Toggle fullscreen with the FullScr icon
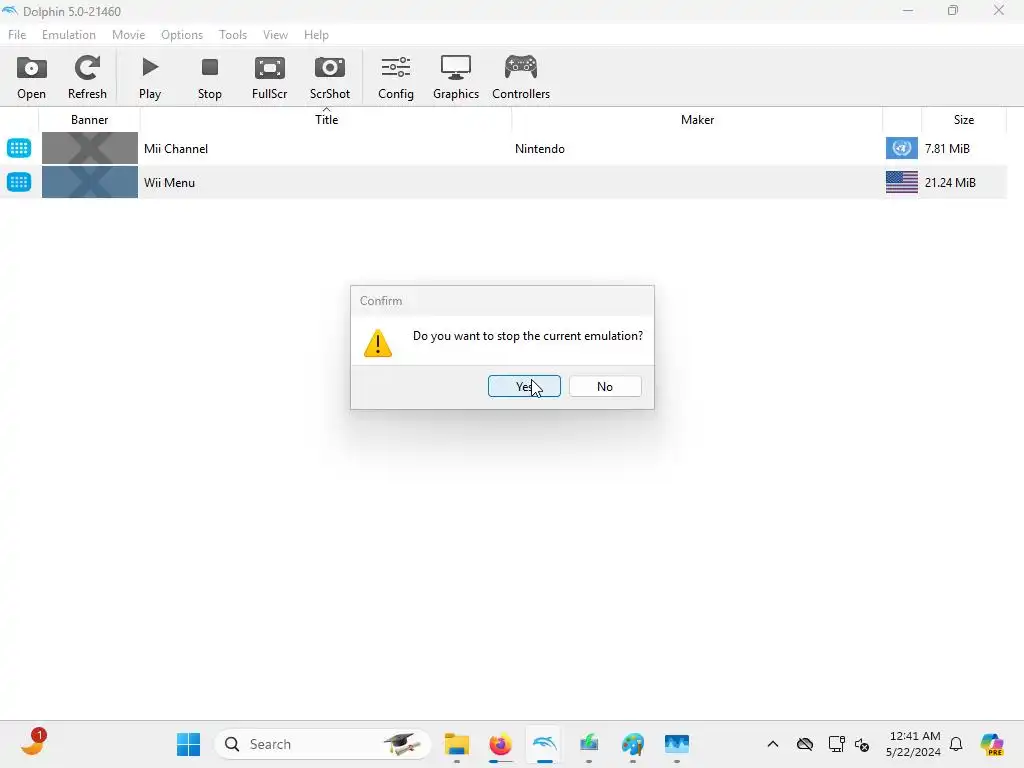 click(269, 68)
